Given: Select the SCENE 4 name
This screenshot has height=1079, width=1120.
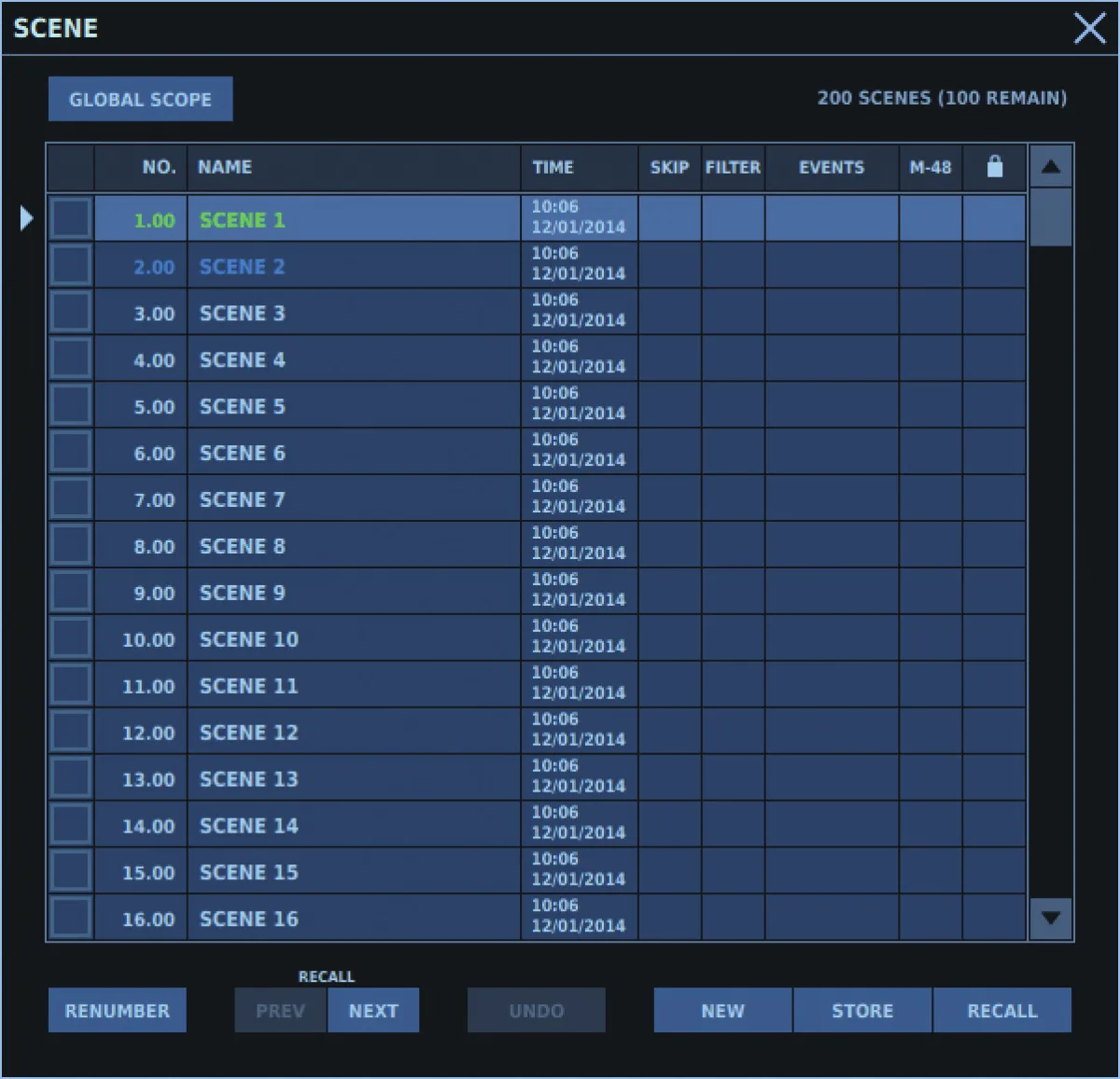Looking at the screenshot, I should 243,360.
